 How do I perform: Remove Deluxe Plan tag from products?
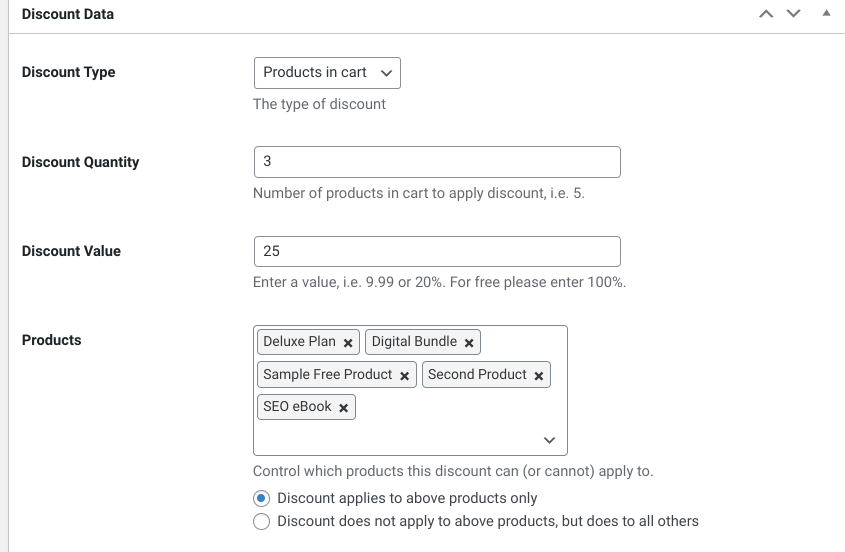[x=348, y=343]
